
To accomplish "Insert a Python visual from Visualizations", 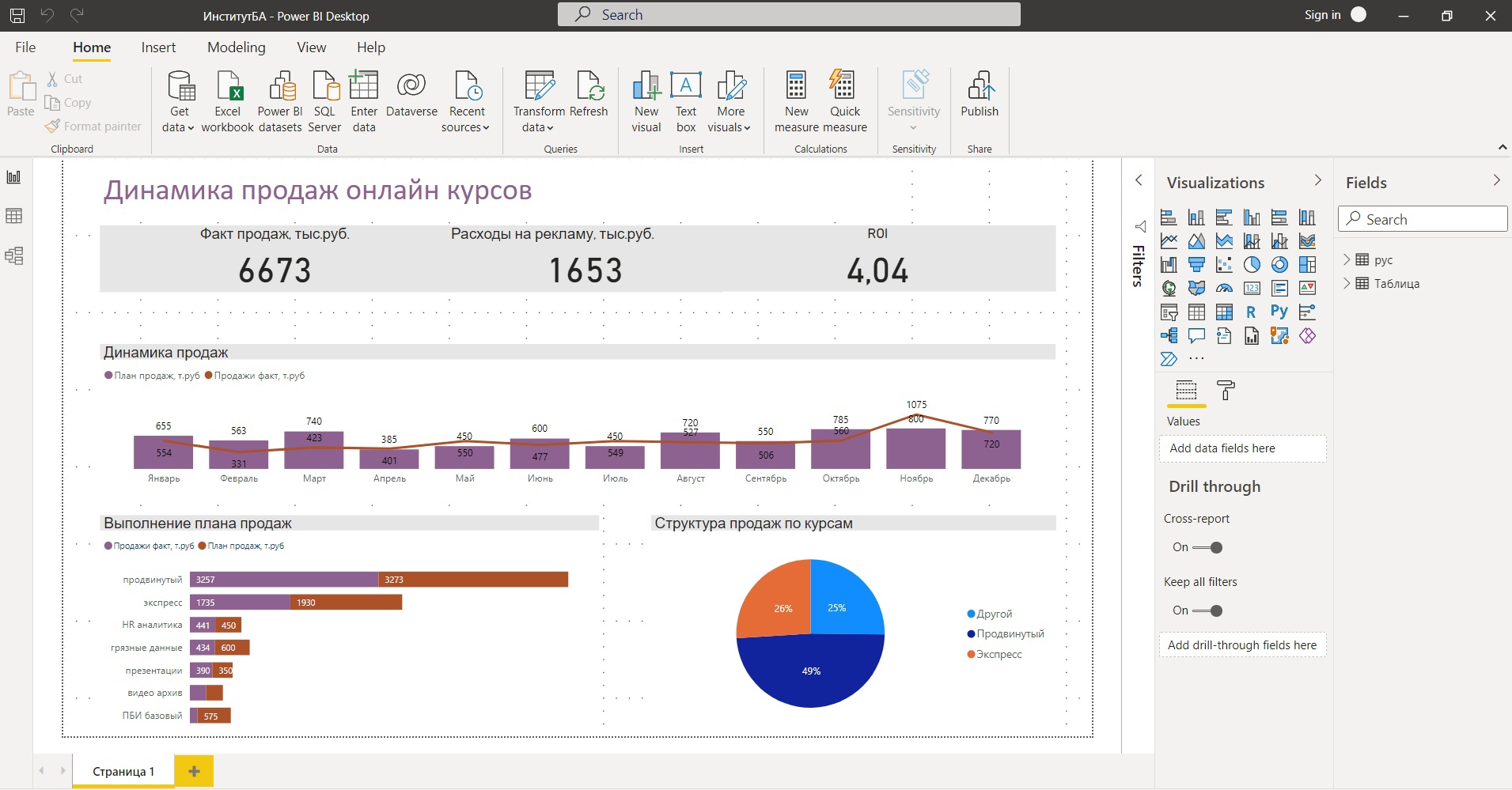I will [1279, 312].
